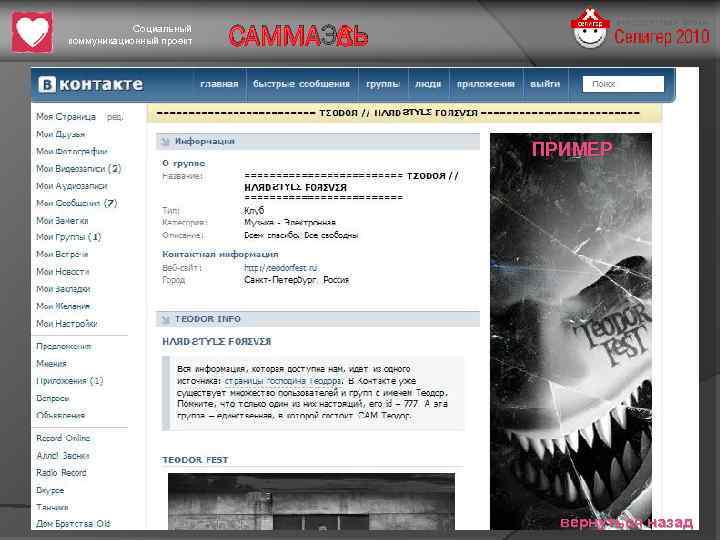720x540 pixels.
Task: Click the HARDSTYLE FOREVER subheading
Action: click(217, 342)
